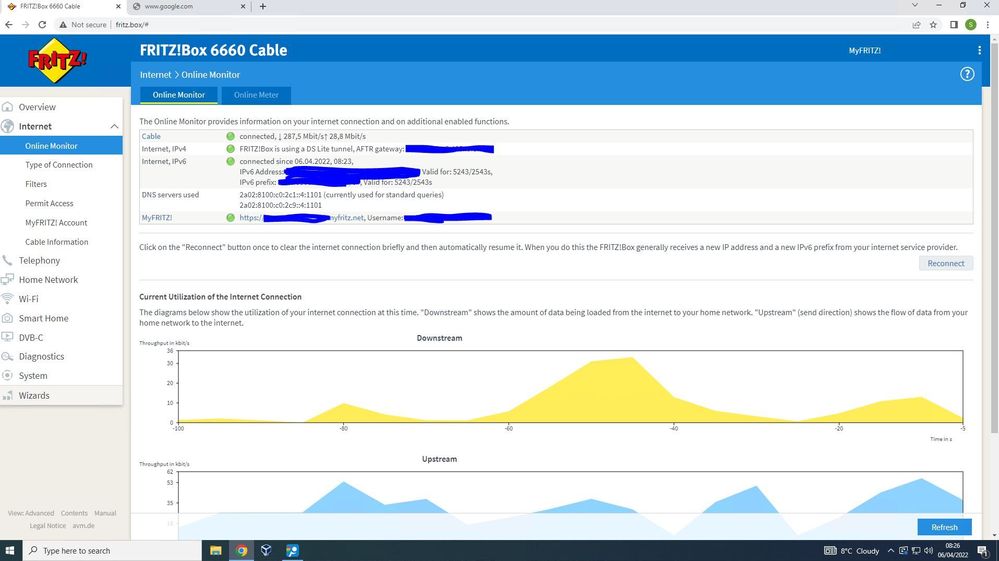Click the Windows taskbar search box
This screenshot has height=561, width=999.
coord(112,550)
